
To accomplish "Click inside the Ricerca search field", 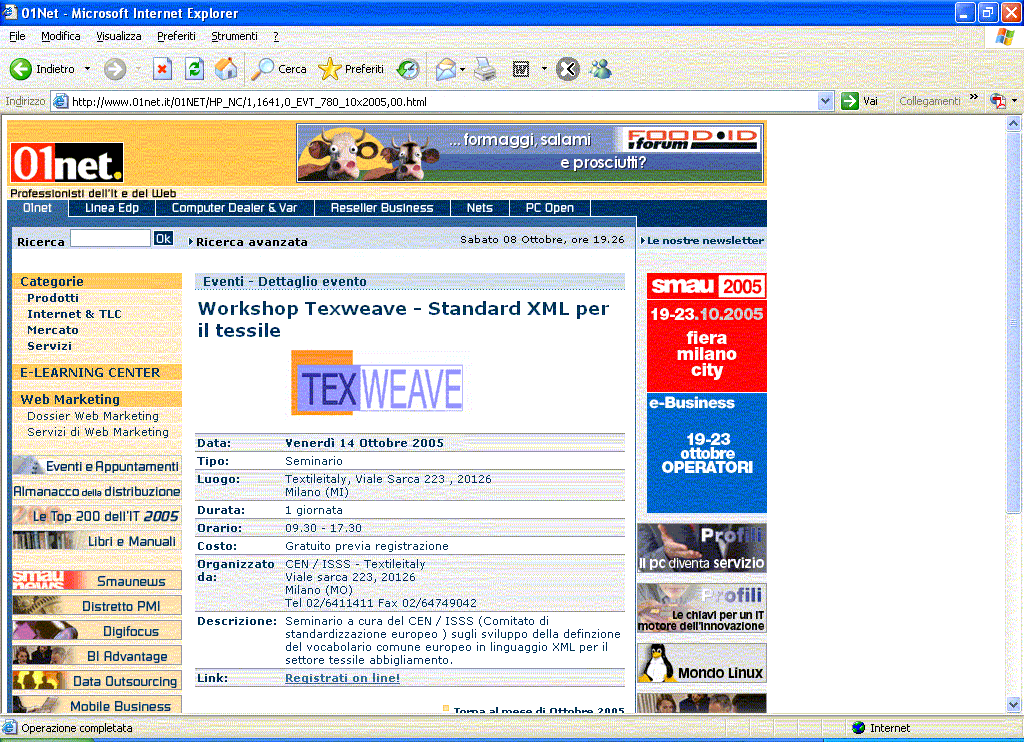I will point(110,238).
